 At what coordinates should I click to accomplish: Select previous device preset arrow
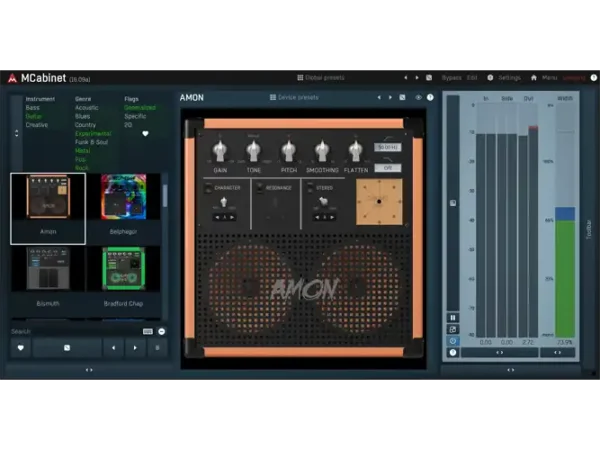pos(379,98)
